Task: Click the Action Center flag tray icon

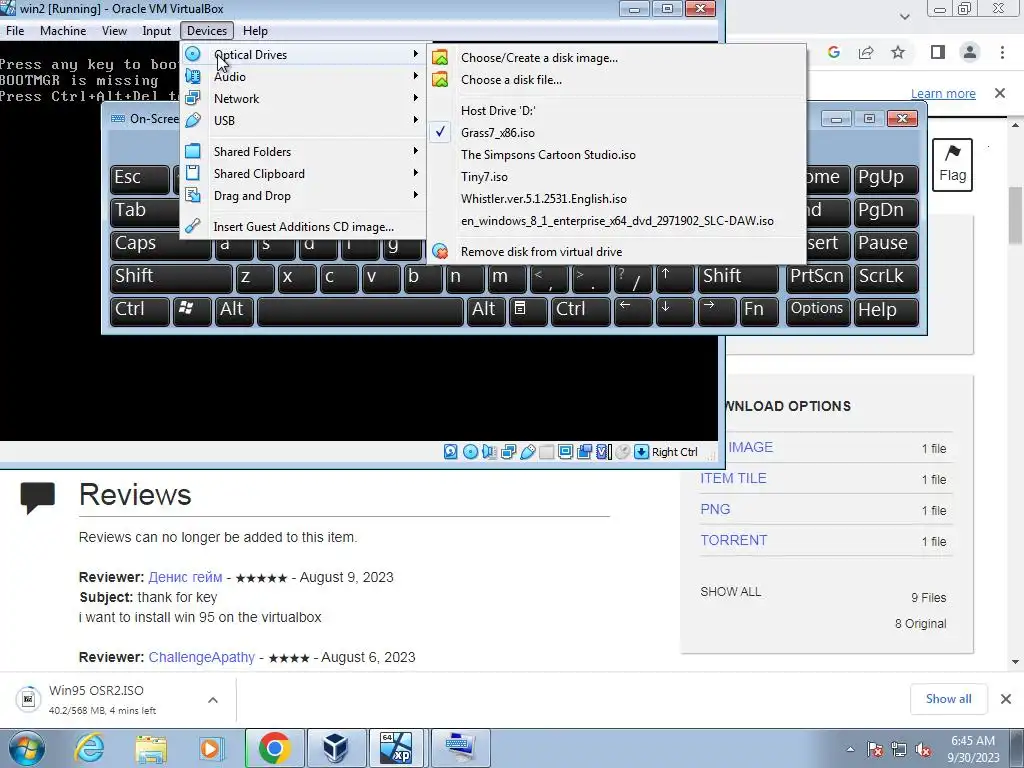Action: pos(875,749)
